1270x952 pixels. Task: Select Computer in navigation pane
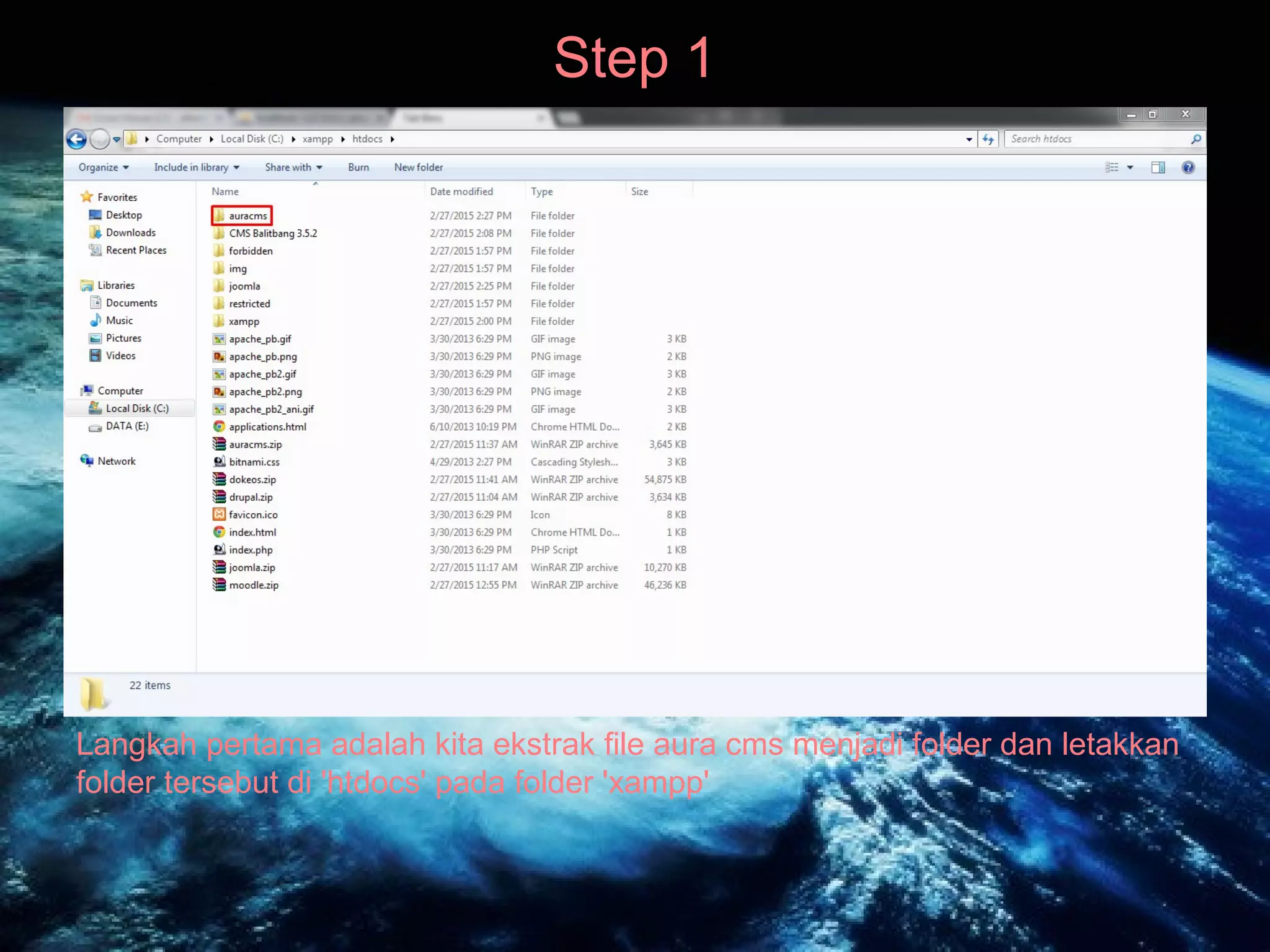[120, 391]
